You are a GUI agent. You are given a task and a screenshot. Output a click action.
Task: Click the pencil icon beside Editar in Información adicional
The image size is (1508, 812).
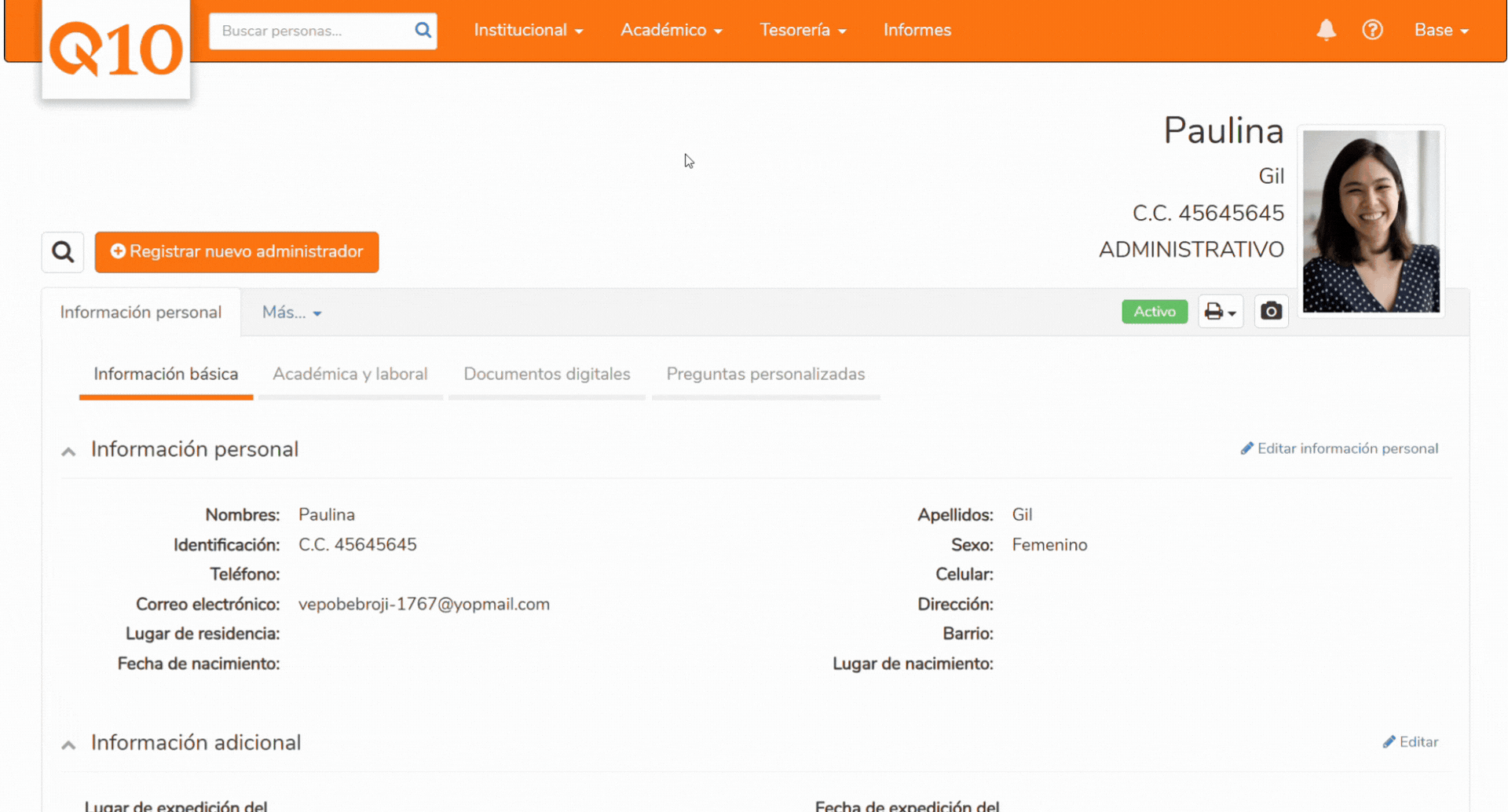coord(1389,742)
